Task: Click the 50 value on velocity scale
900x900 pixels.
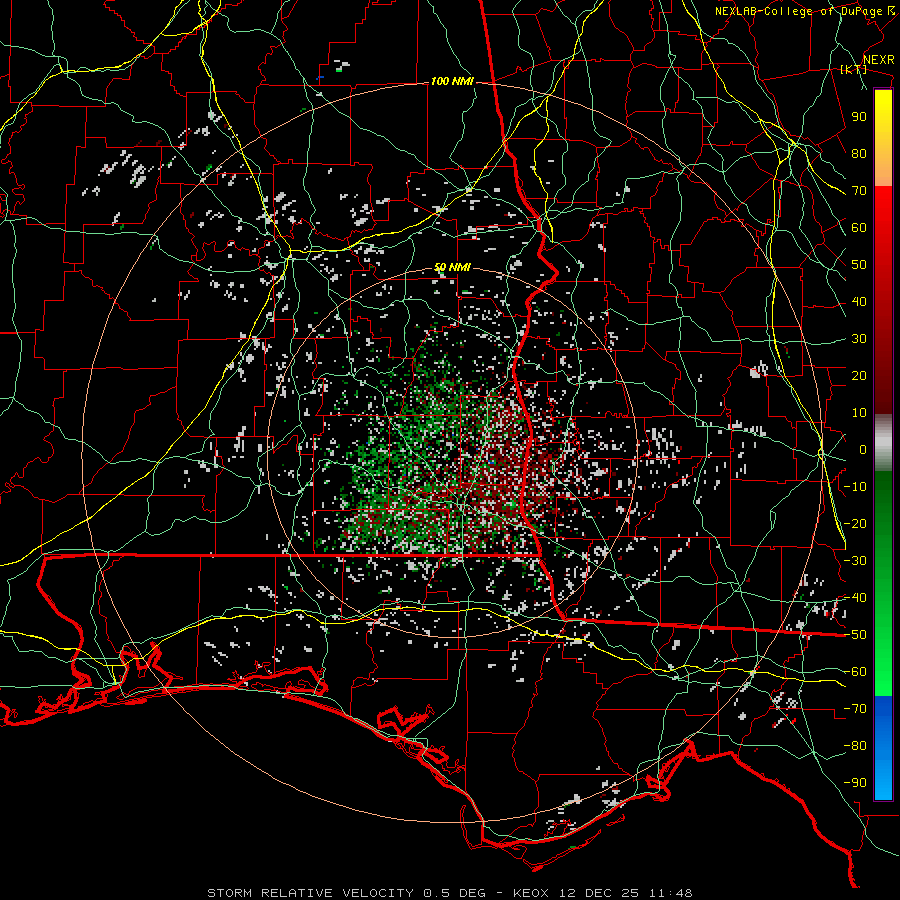Action: click(859, 265)
